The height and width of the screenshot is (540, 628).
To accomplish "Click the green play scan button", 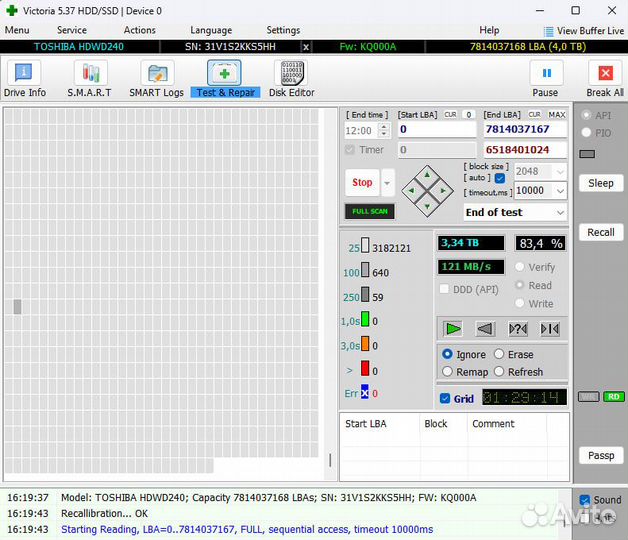I will [x=453, y=329].
